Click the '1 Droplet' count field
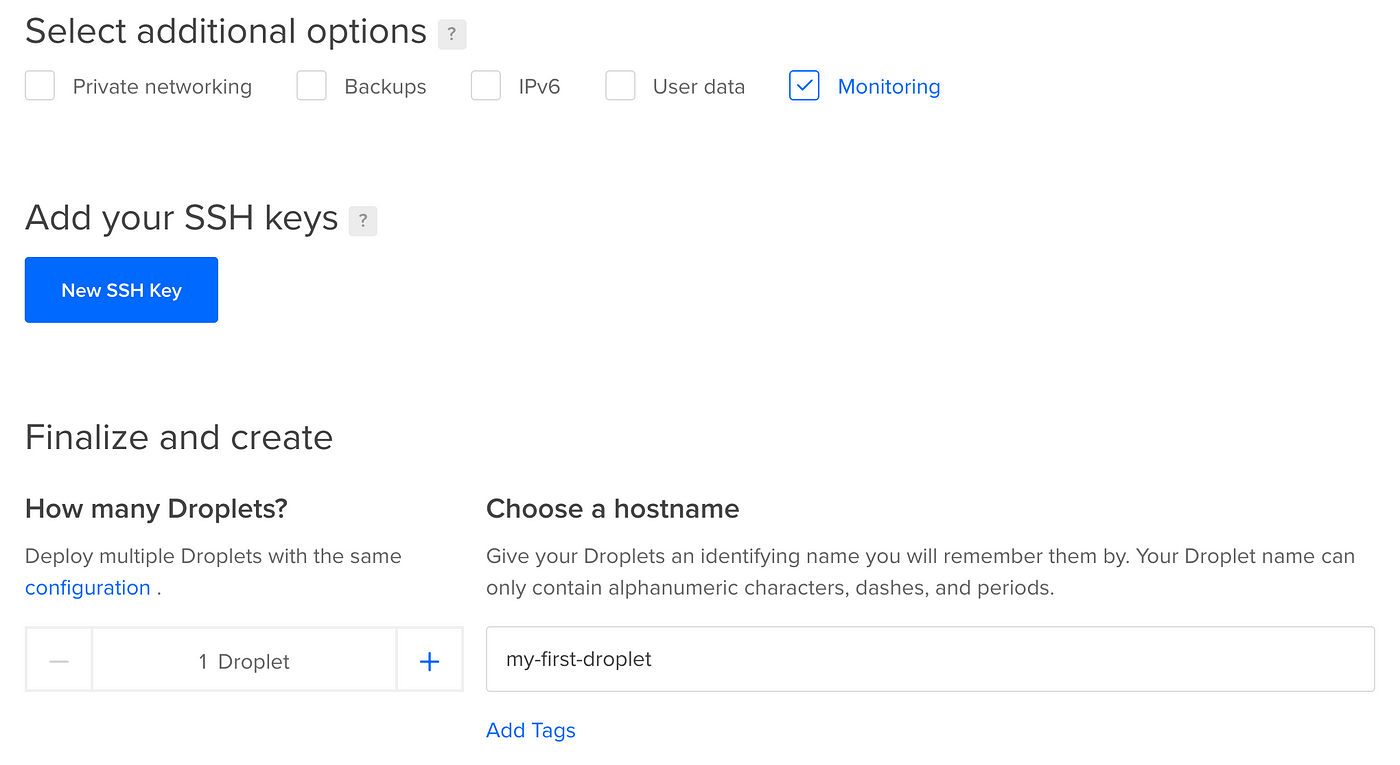The height and width of the screenshot is (765, 1400). point(244,661)
